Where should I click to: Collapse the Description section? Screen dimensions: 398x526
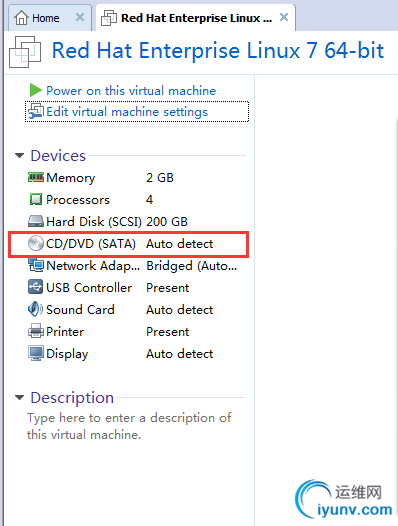(x=19, y=398)
